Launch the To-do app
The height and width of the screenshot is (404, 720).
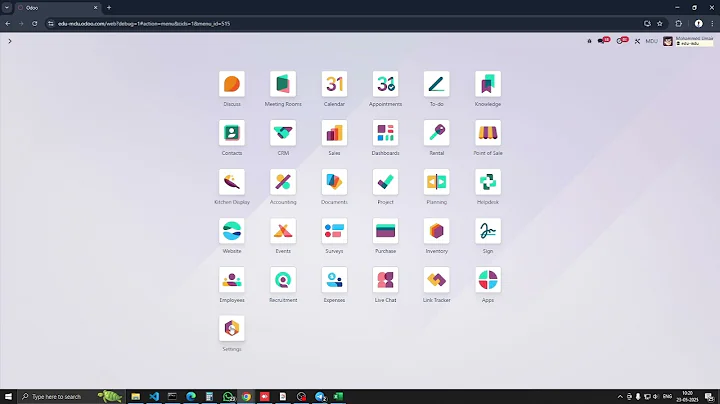click(x=437, y=84)
